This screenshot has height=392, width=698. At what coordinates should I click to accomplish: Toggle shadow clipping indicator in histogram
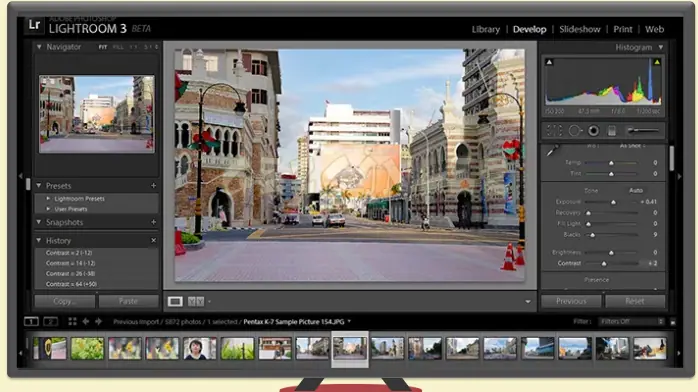[549, 62]
